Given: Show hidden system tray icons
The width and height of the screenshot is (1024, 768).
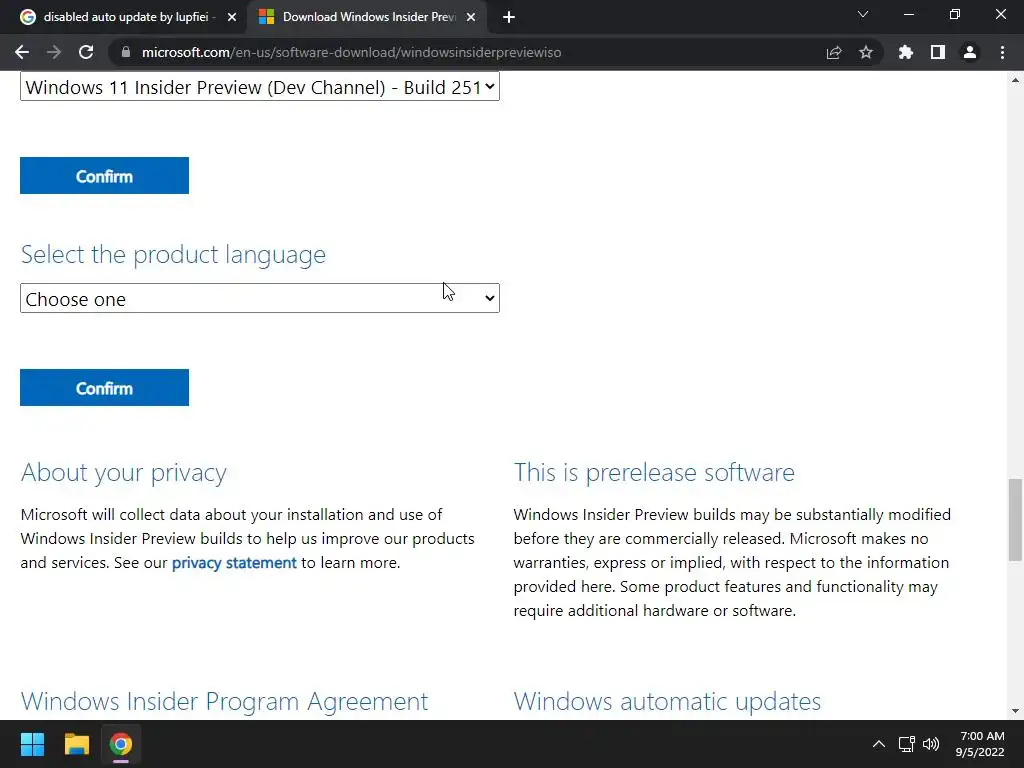Looking at the screenshot, I should point(879,744).
